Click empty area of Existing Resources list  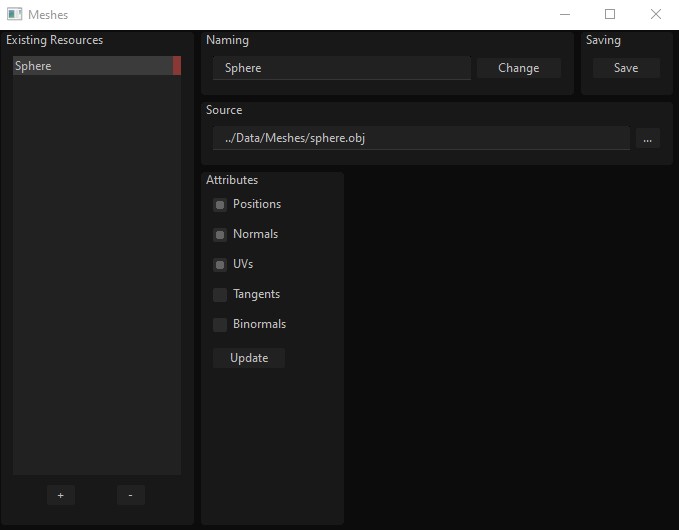[97, 275]
